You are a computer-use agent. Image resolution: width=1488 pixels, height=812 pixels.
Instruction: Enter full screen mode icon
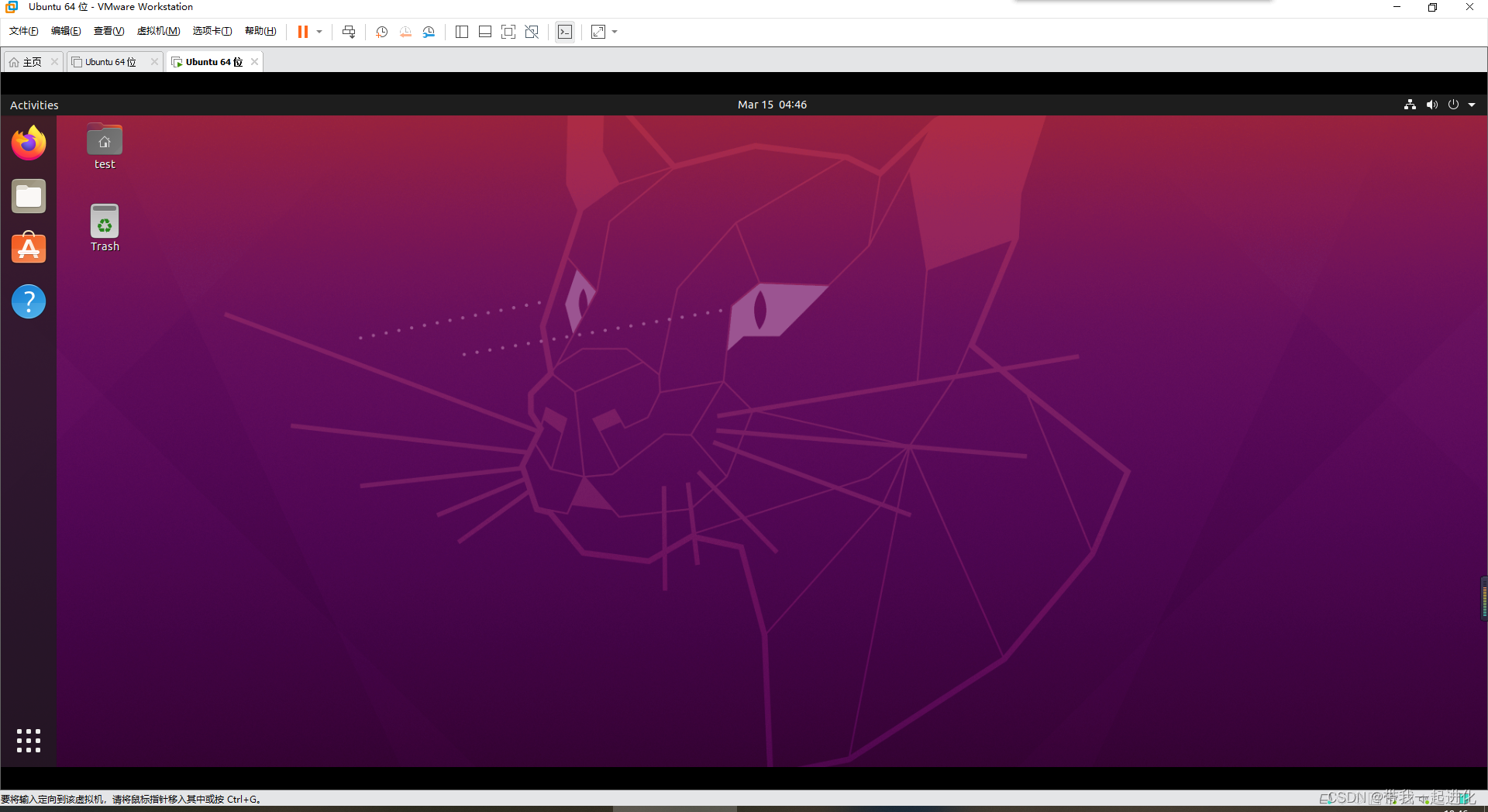click(x=508, y=32)
